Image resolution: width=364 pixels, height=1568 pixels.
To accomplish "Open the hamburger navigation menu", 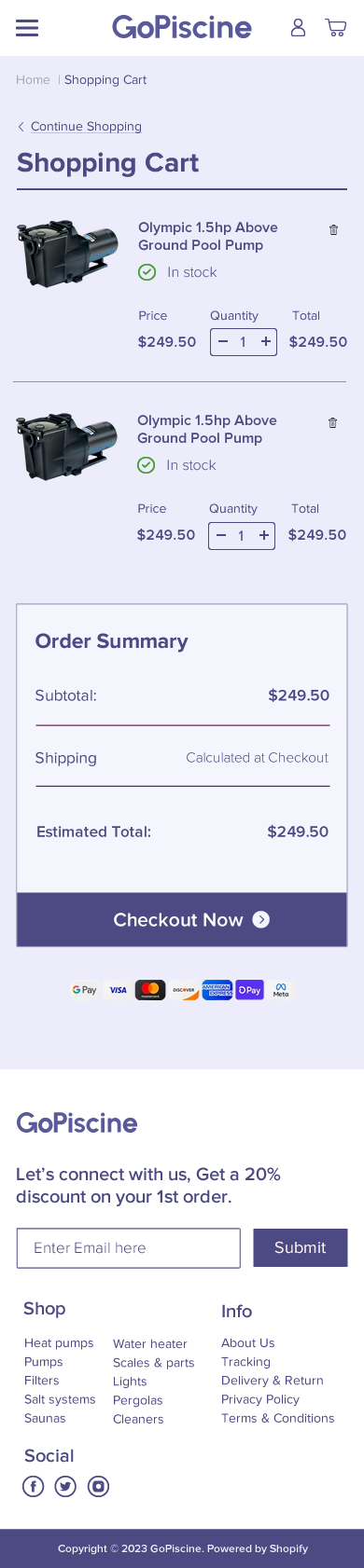I will tap(27, 28).
